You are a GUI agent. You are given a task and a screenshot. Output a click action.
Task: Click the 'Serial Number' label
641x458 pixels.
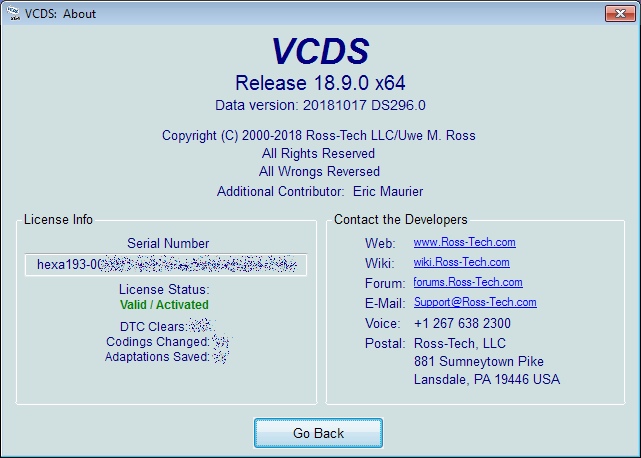(168, 243)
